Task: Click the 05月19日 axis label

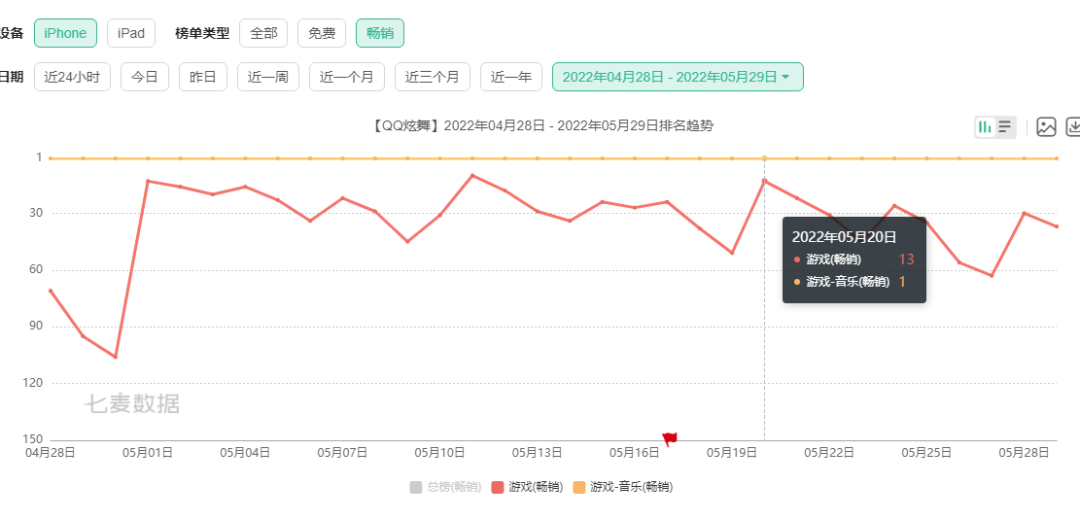Action: [731, 453]
